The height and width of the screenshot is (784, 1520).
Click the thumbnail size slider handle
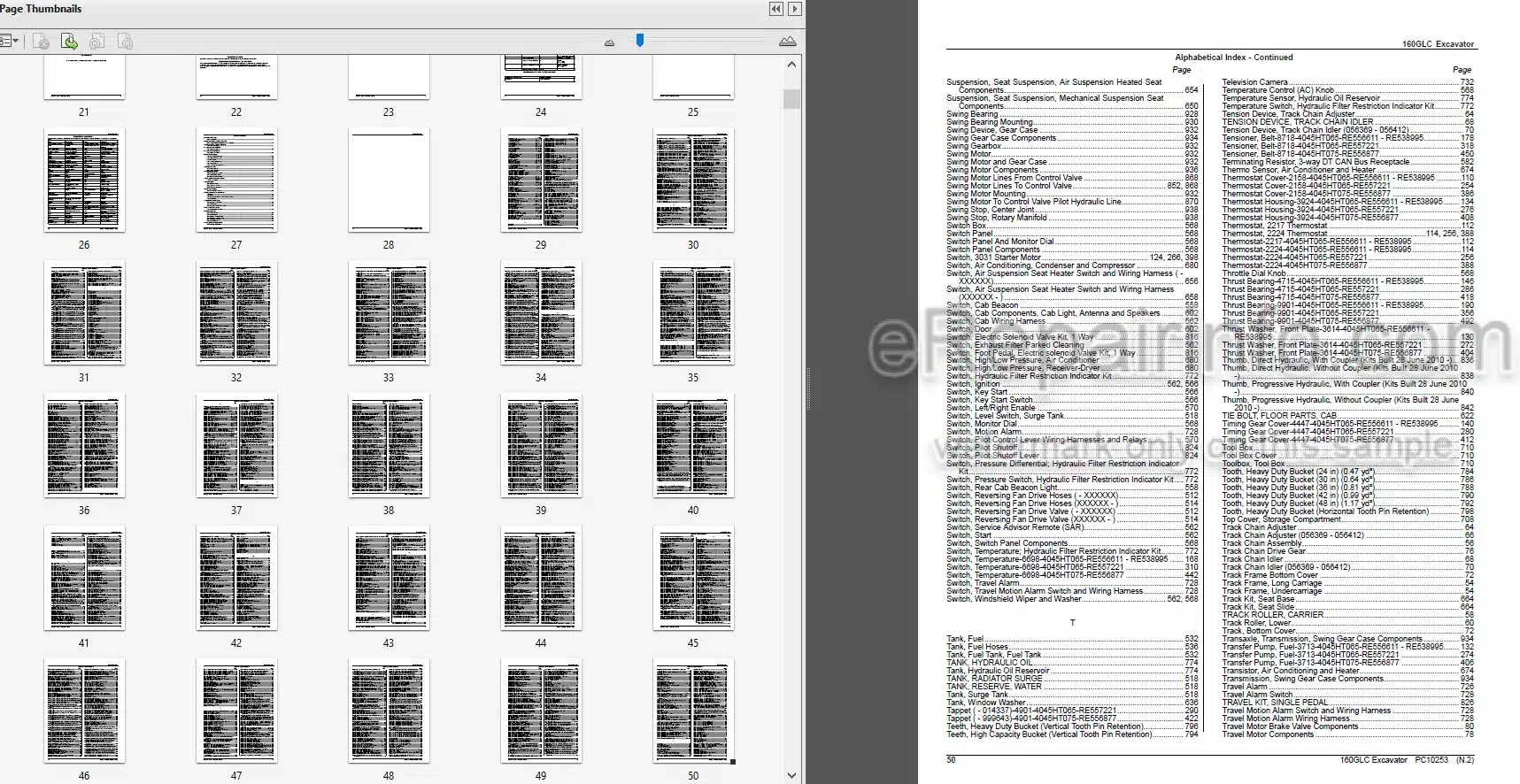(640, 40)
